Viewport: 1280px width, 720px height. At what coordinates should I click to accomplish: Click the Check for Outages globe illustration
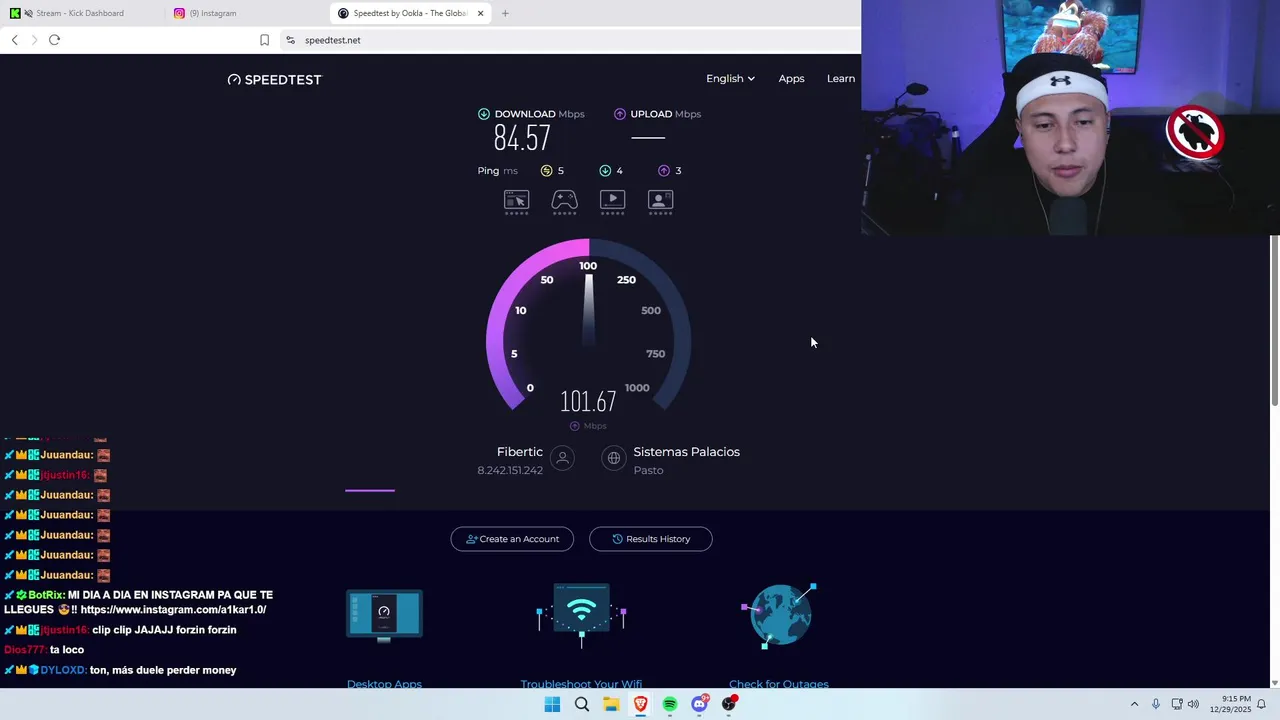[779, 615]
